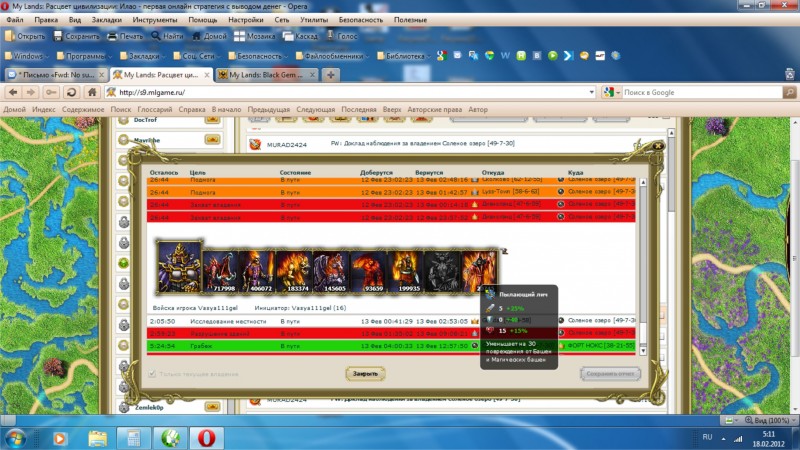Open the file explorer taskbar icon
Screen dimensions: 800x450
(97, 438)
